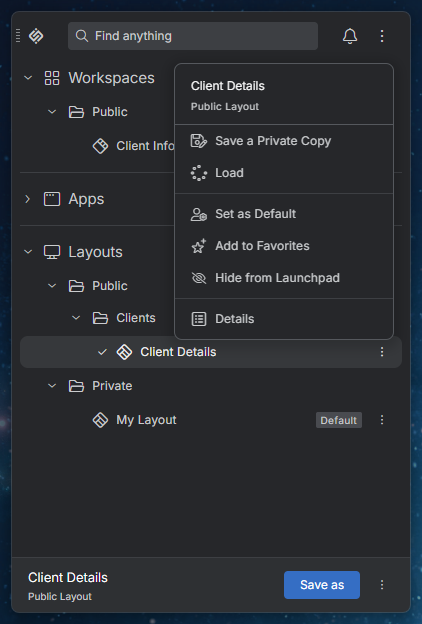Select the Client Details layout row
The height and width of the screenshot is (624, 422).
pyautogui.click(x=211, y=352)
